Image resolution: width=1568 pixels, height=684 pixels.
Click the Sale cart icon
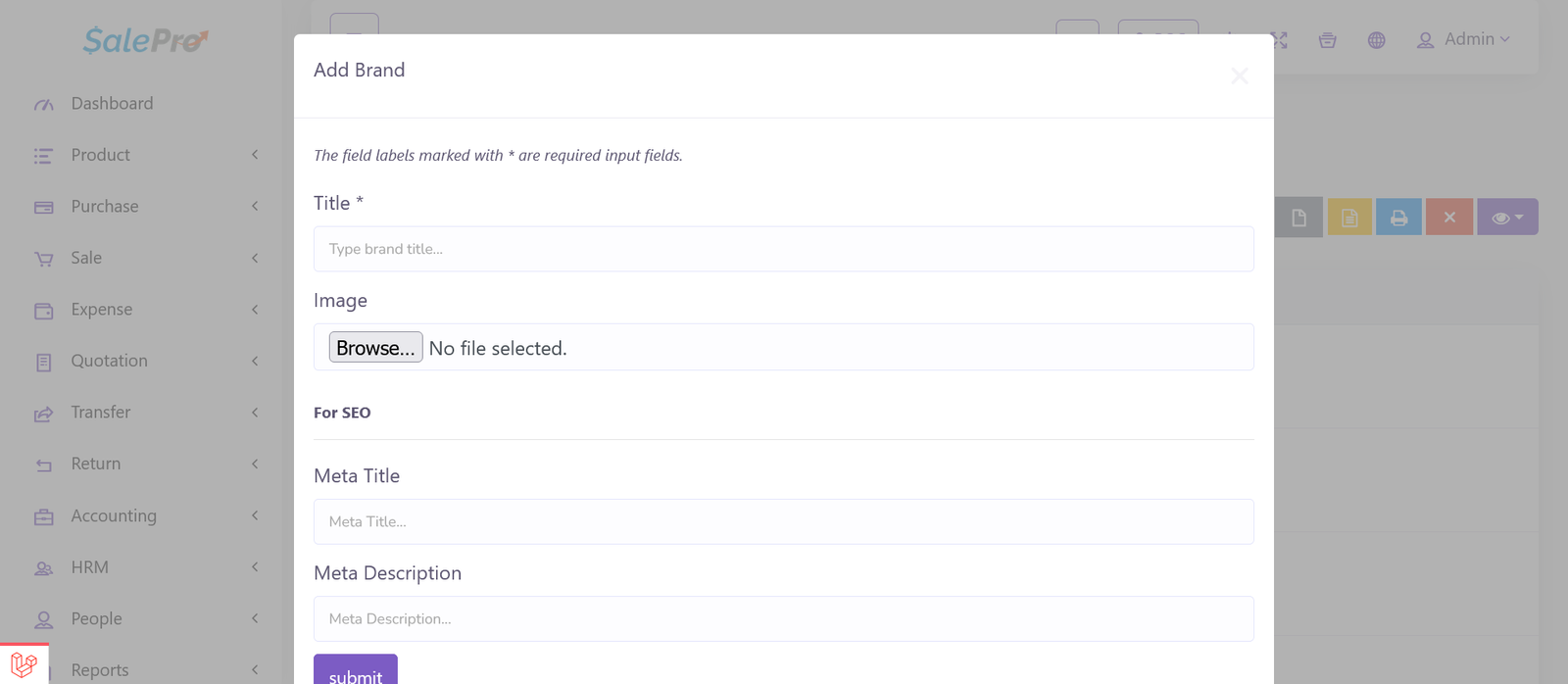[44, 259]
